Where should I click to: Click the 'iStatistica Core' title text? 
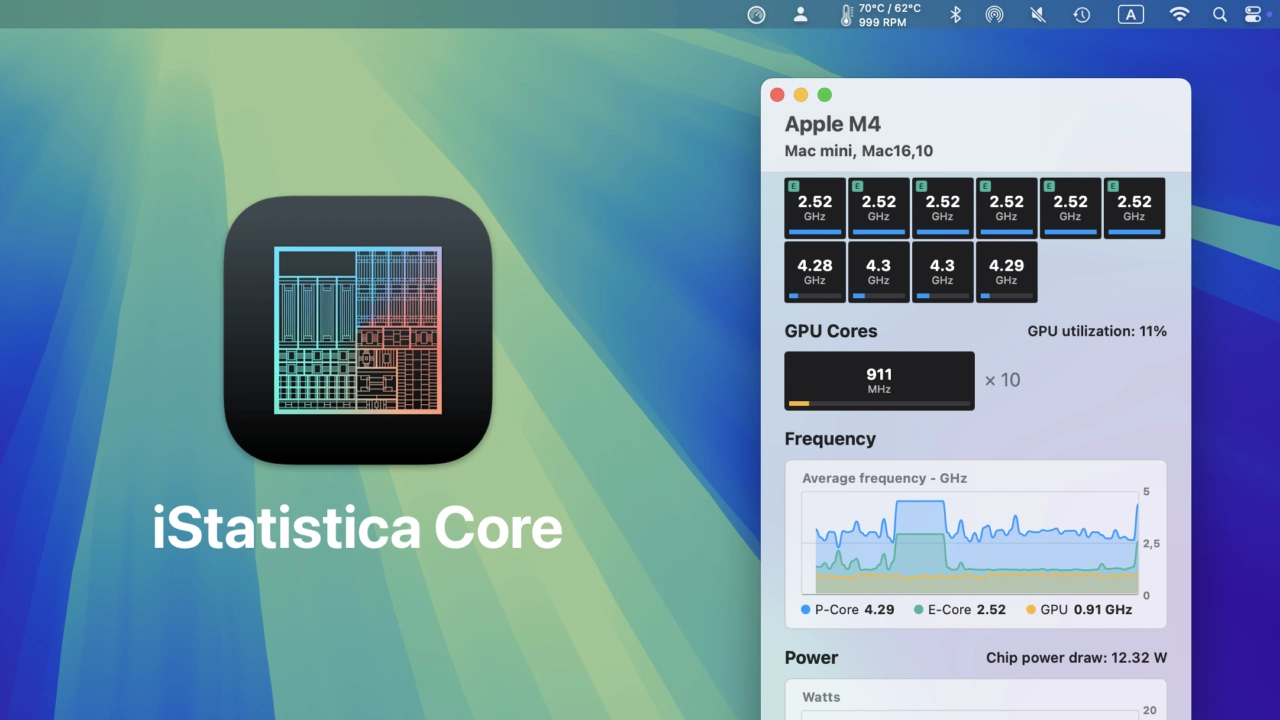point(357,528)
